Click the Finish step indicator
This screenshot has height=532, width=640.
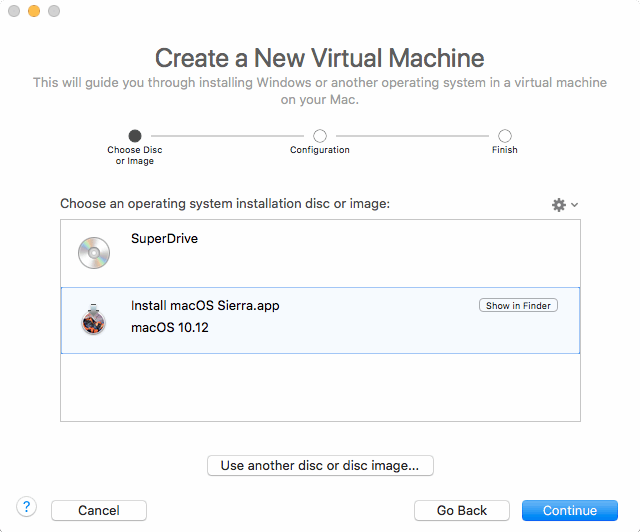click(504, 136)
